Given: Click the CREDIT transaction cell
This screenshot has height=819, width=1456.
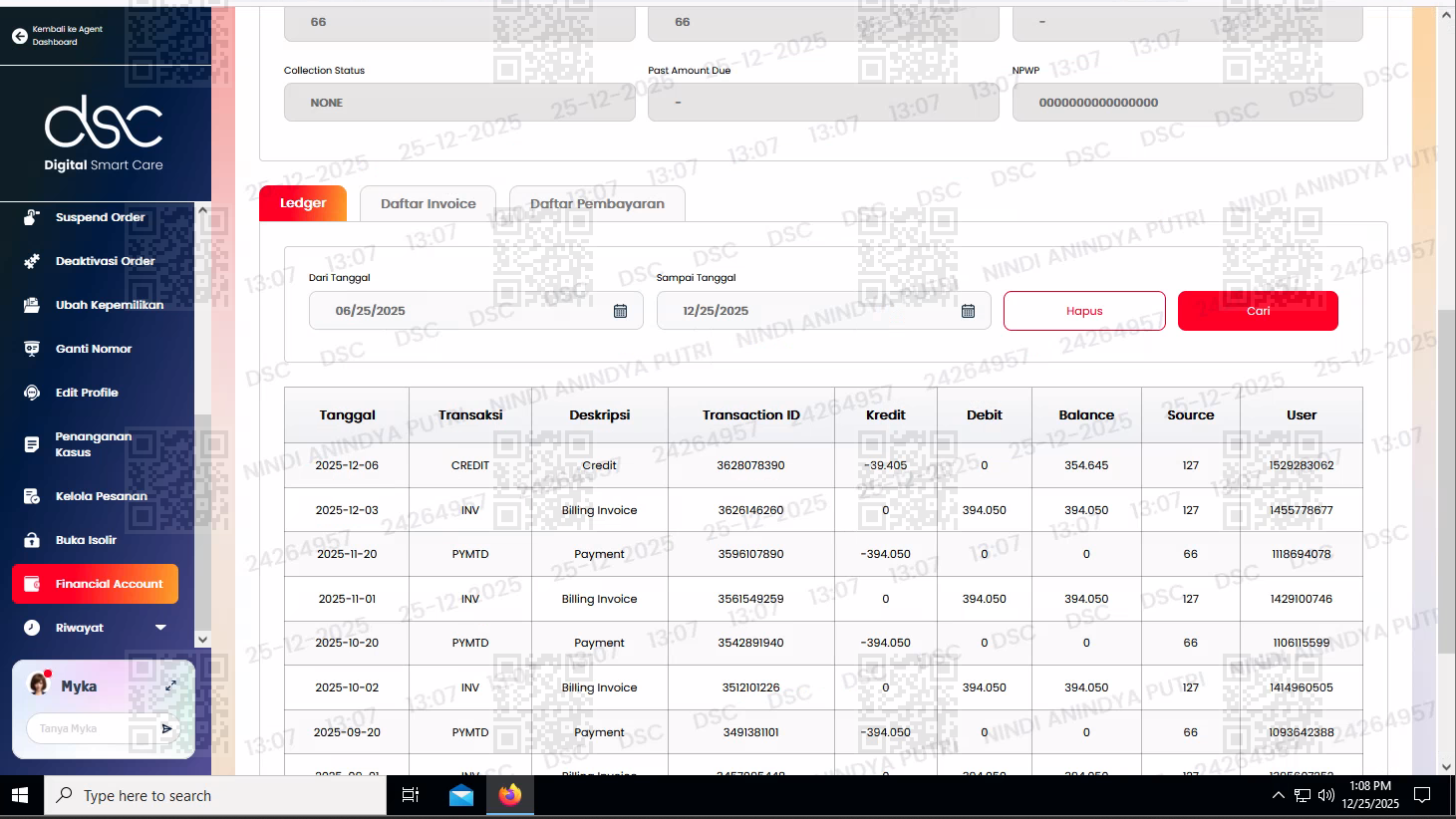Looking at the screenshot, I should click(470, 465).
